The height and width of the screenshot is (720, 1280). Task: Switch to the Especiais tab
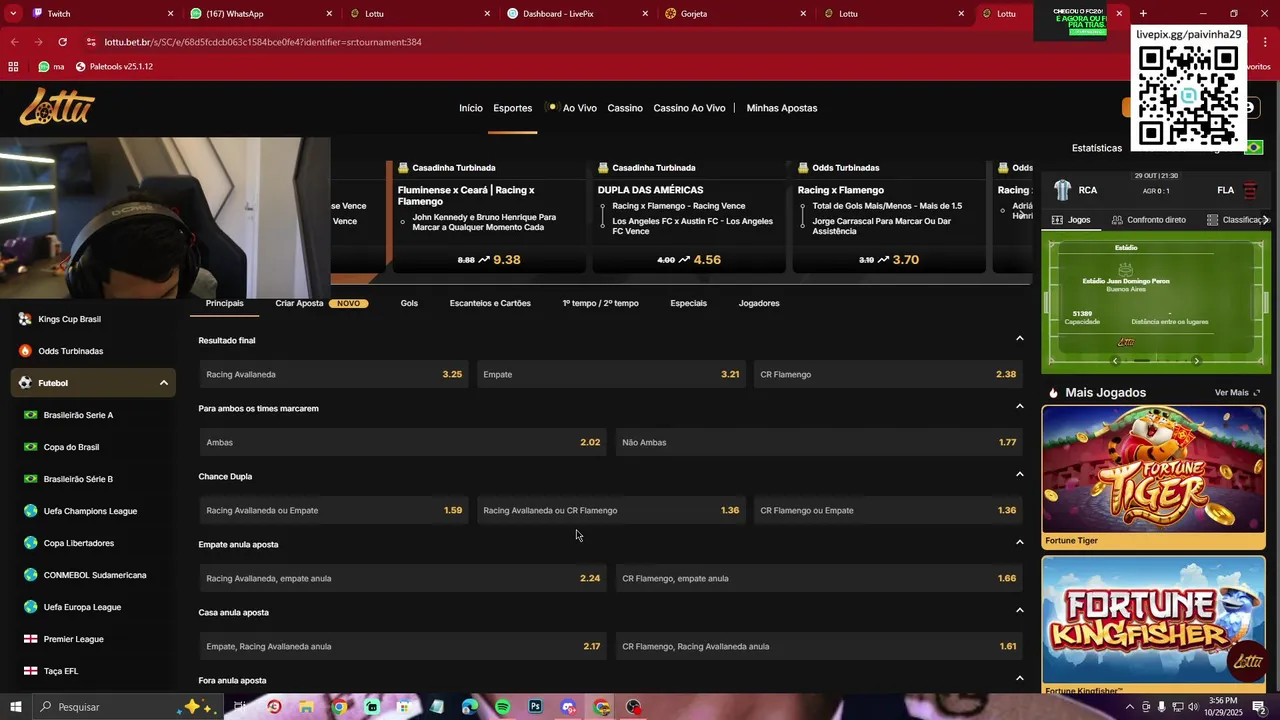click(x=688, y=303)
